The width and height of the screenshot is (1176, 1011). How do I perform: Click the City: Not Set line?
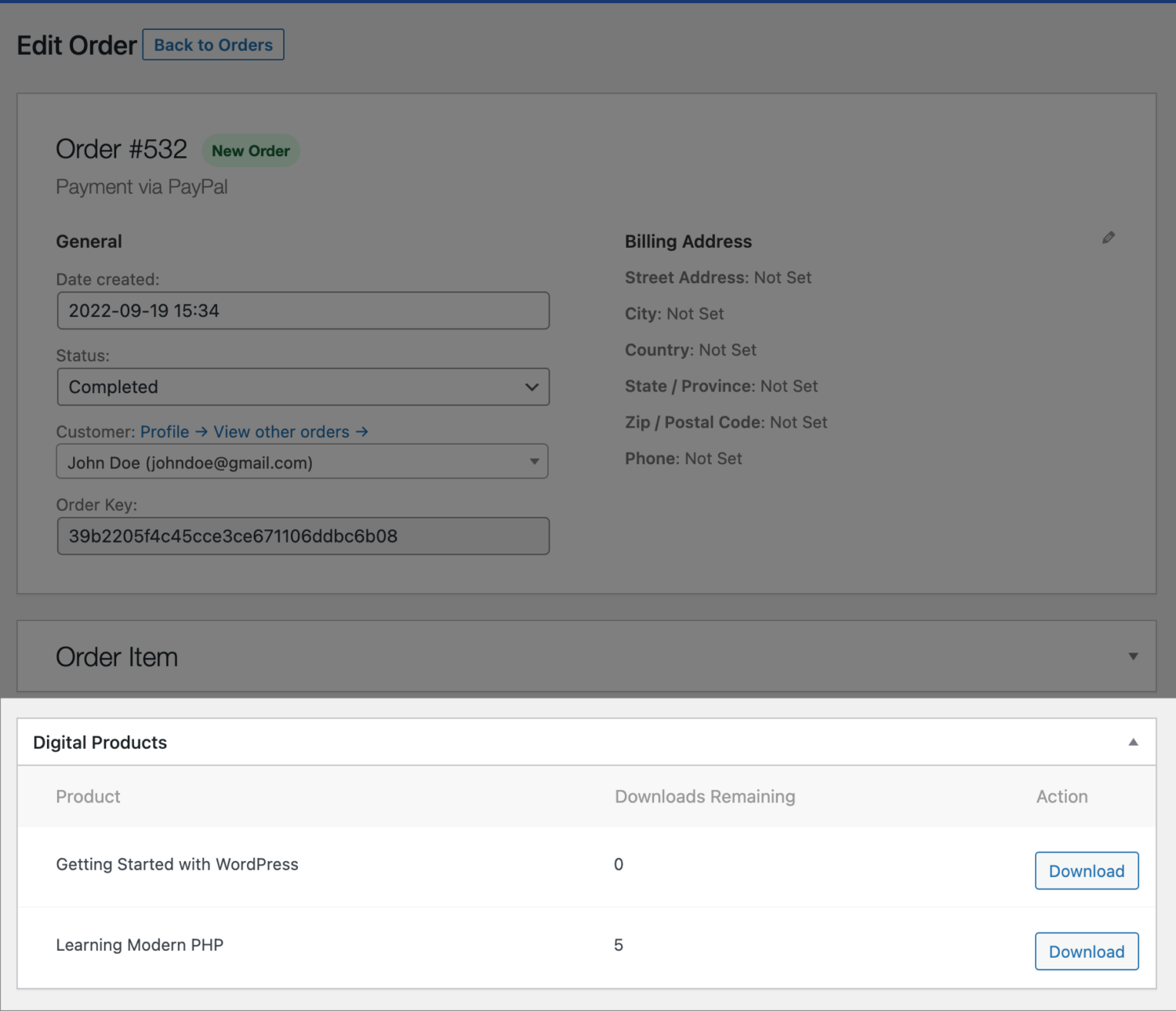pos(674,314)
